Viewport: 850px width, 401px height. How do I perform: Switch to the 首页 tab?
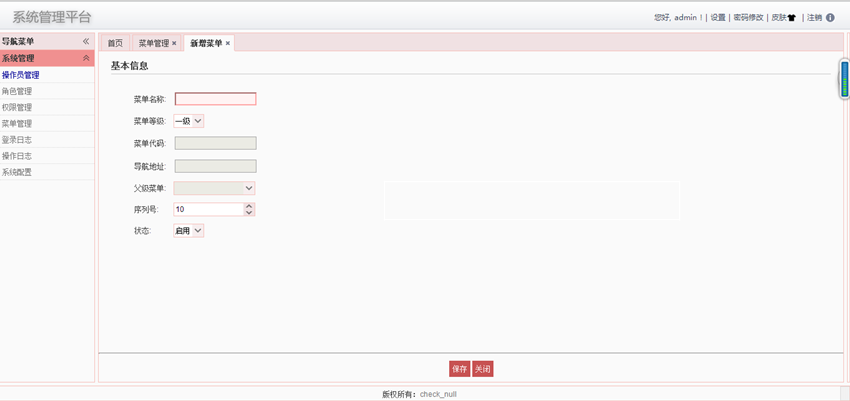coord(115,43)
